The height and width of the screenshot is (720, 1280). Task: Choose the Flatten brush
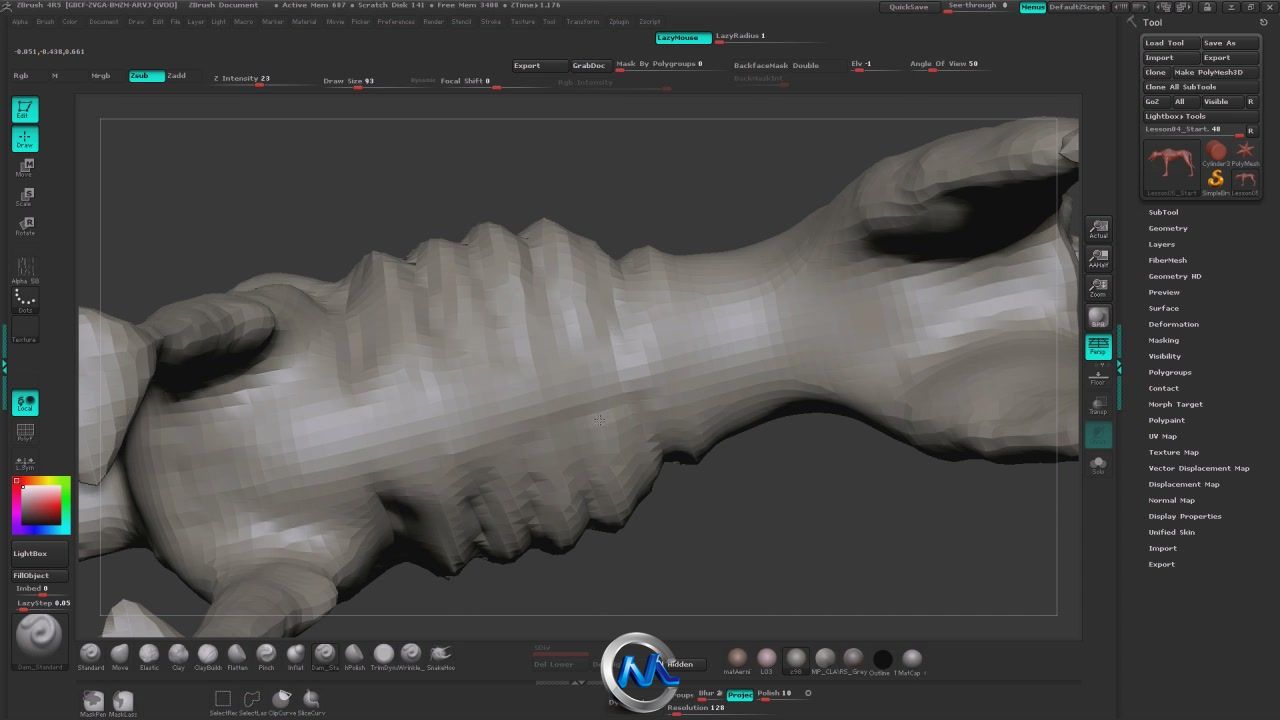coord(237,656)
